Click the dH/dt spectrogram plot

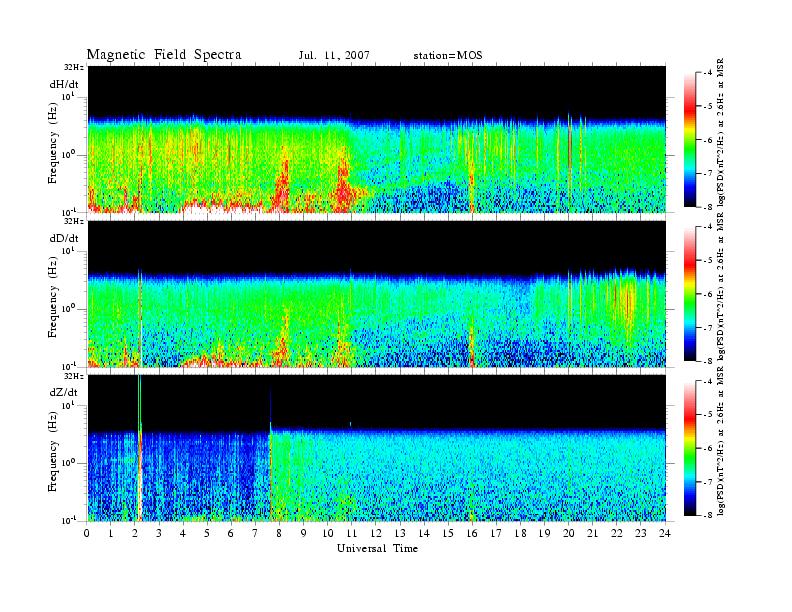(377, 139)
